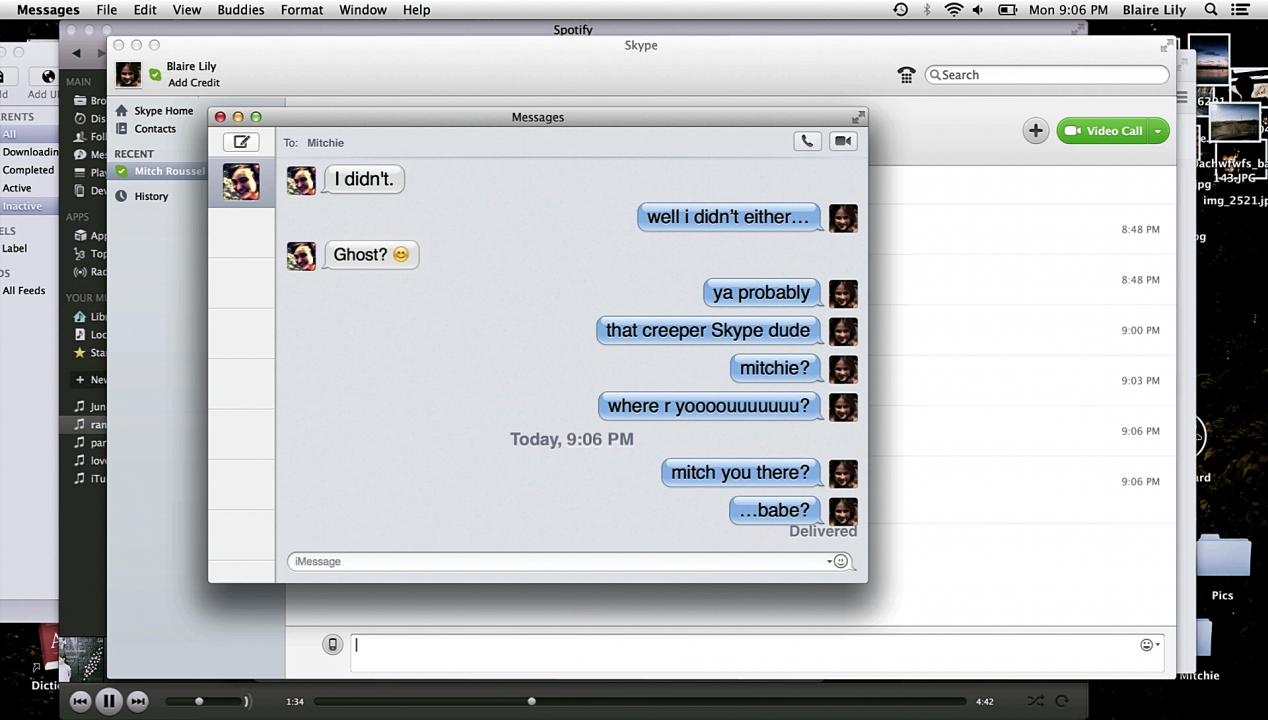Open the Format menu
Viewport: 1268px width, 720px height.
coord(301,10)
